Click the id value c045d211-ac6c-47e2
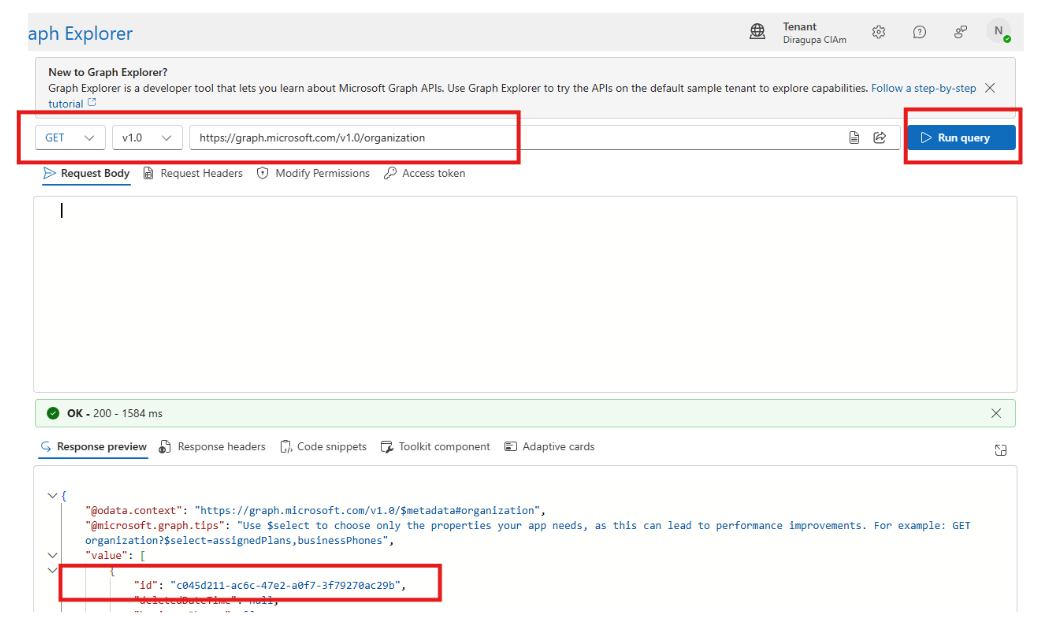 [286, 585]
